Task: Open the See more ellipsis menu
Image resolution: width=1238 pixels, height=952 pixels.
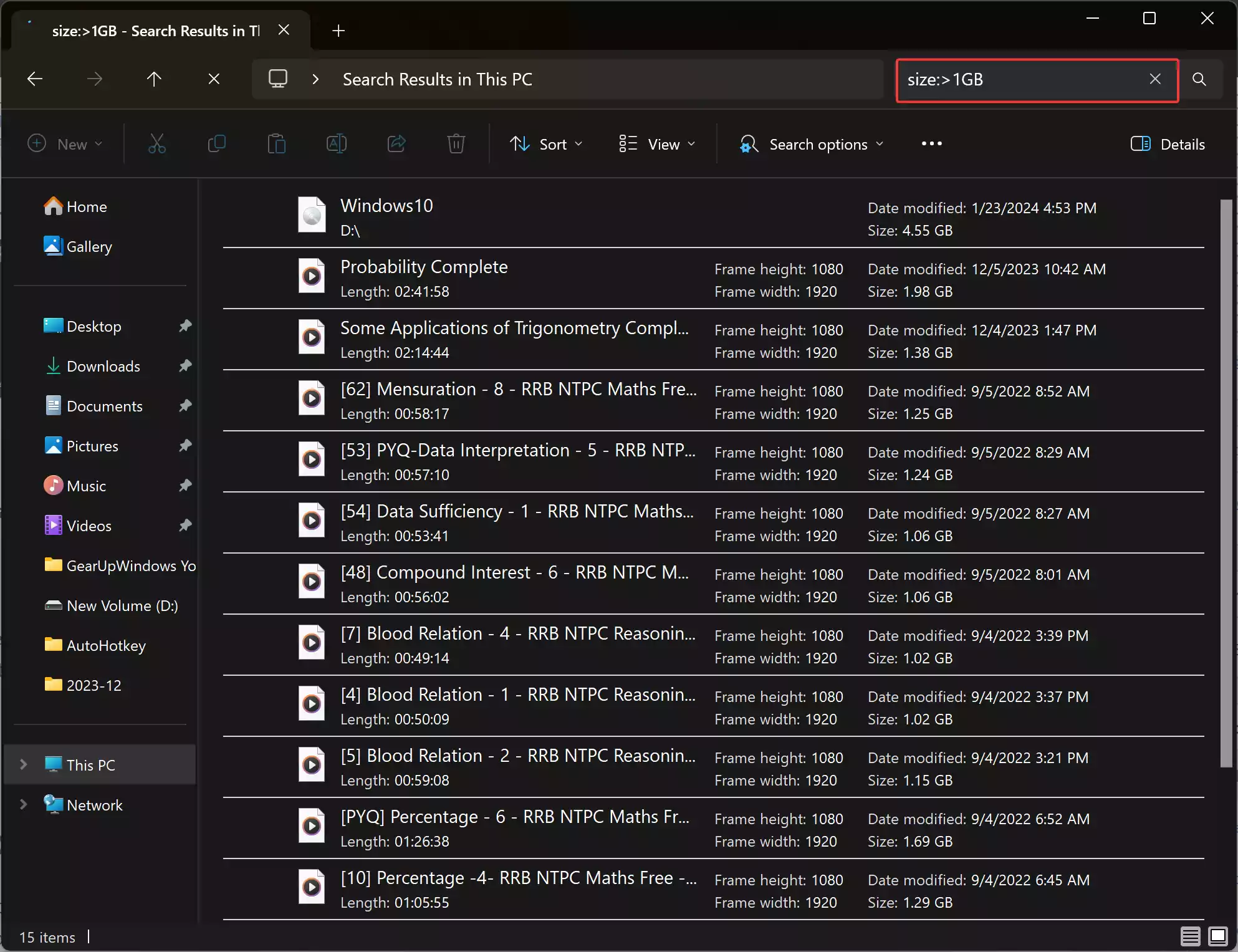Action: click(931, 144)
